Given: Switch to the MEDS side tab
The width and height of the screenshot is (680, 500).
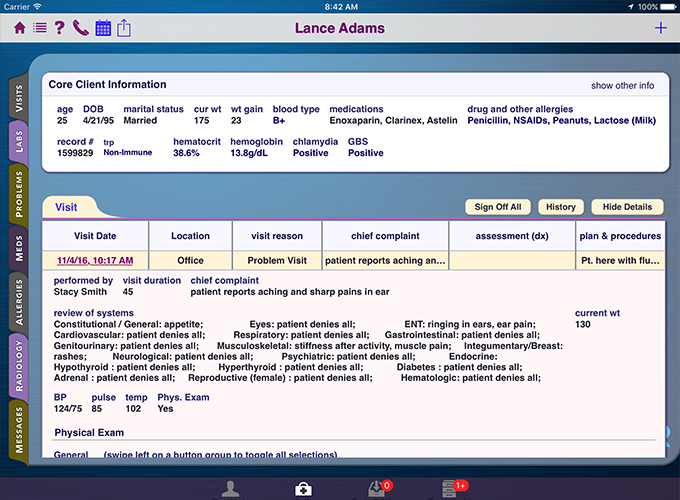Looking at the screenshot, I should click(19, 248).
